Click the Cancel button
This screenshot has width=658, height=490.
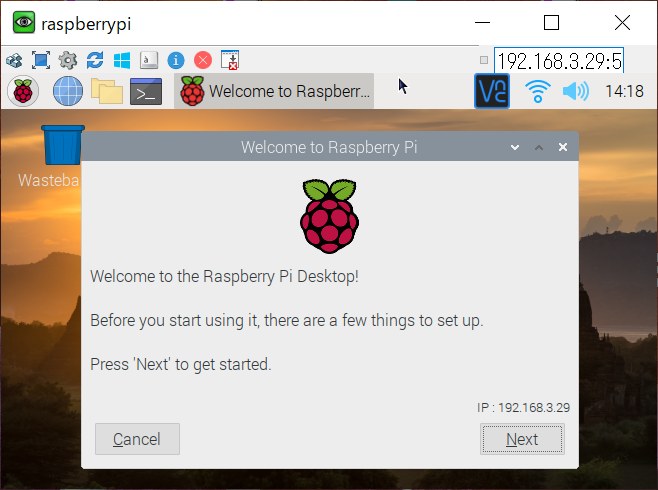pyautogui.click(x=137, y=439)
